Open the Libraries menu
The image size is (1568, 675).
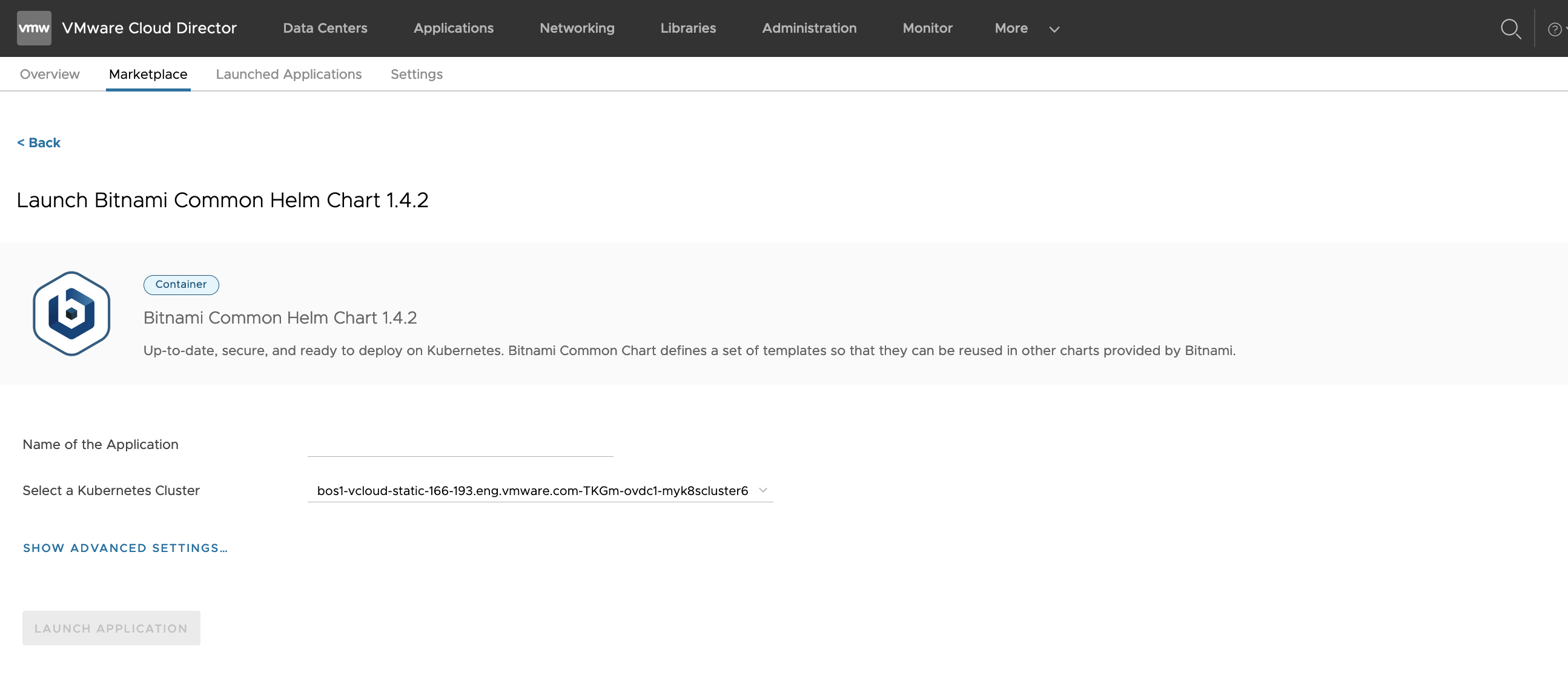click(x=688, y=28)
